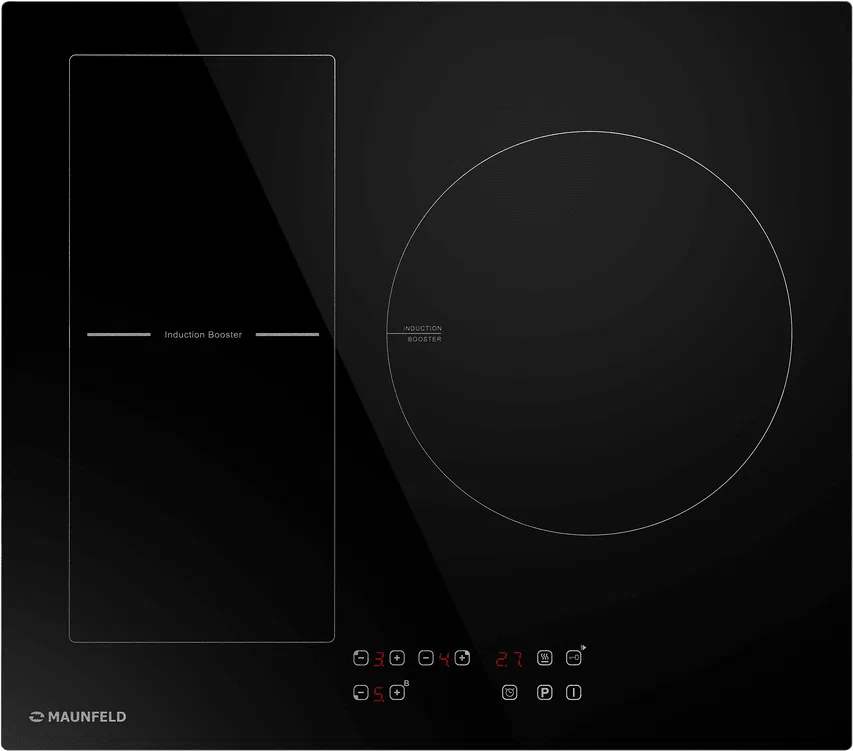Screen dimensions: 853x751
Task: Tap the red power level digit 4
Action: (x=444, y=659)
